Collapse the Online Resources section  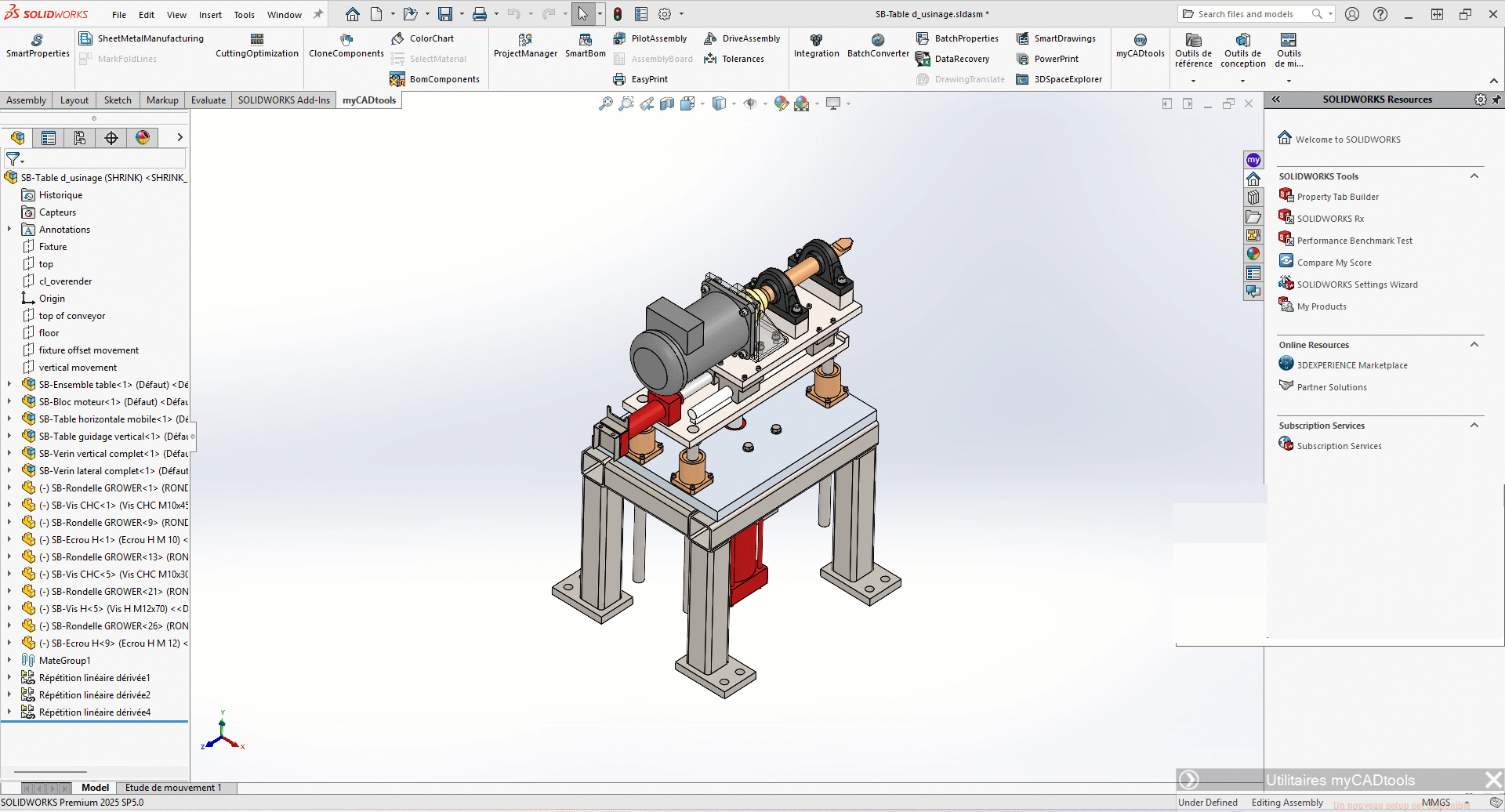pos(1474,345)
